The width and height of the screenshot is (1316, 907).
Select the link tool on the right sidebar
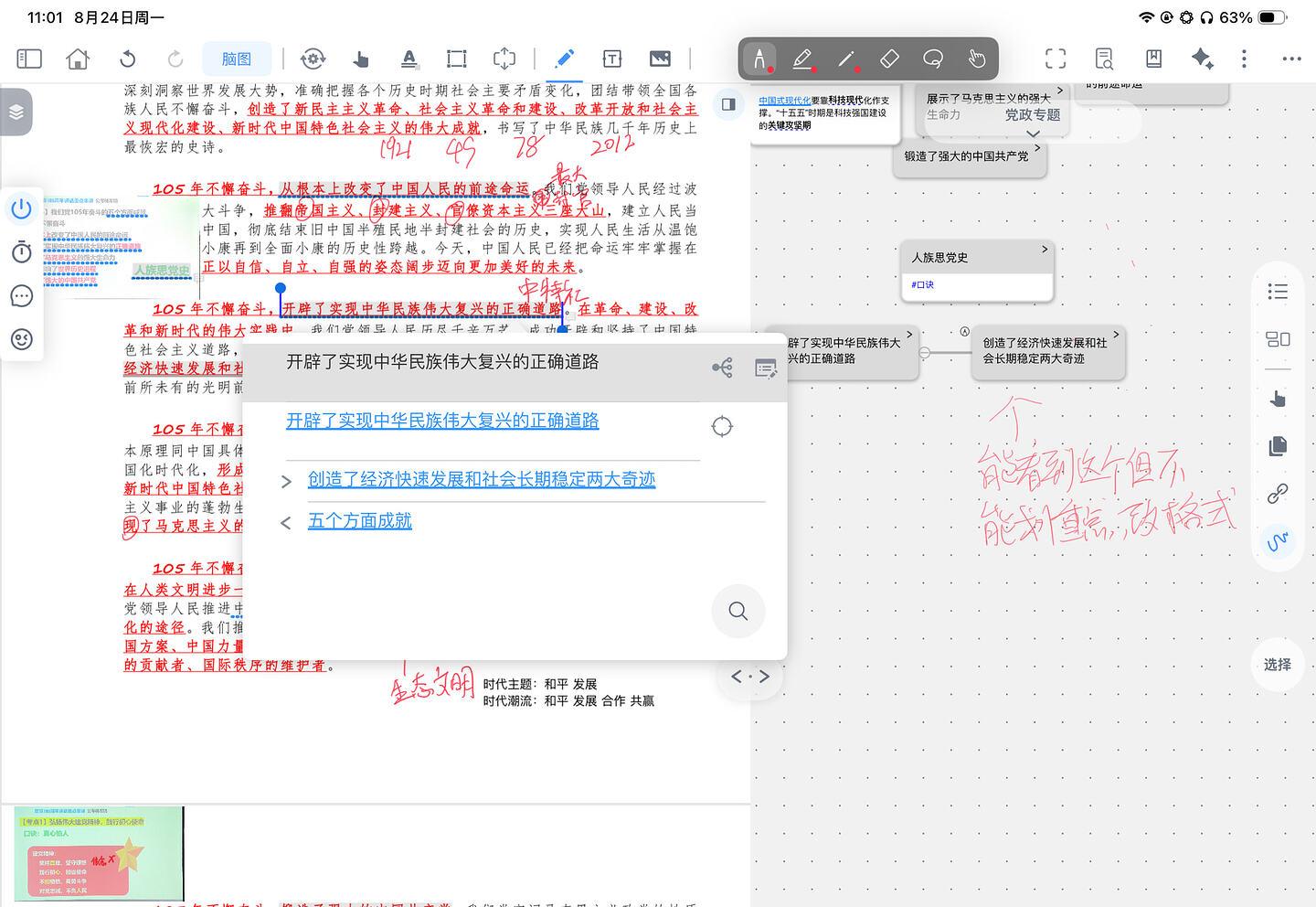[x=1278, y=494]
